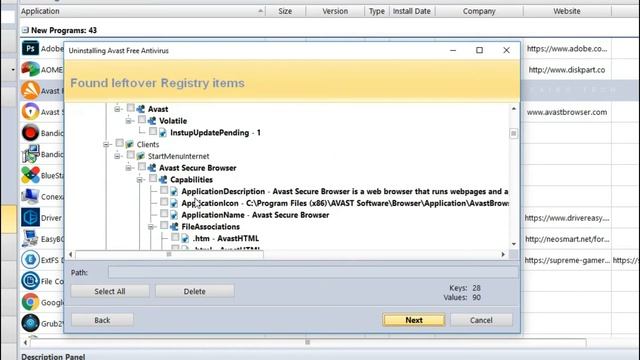Collapse the Volatile node

128,121
